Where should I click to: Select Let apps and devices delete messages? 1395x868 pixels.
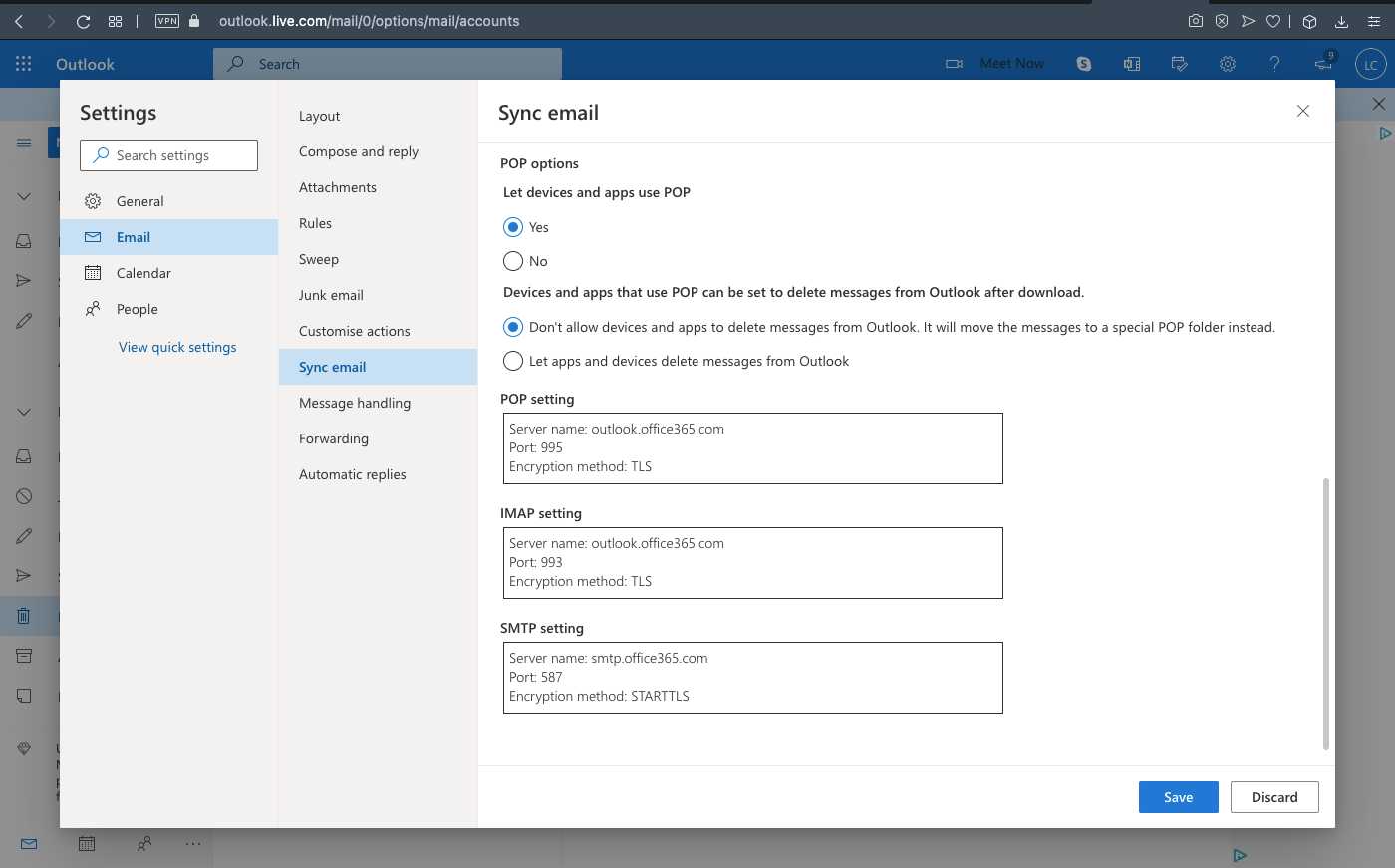[513, 361]
